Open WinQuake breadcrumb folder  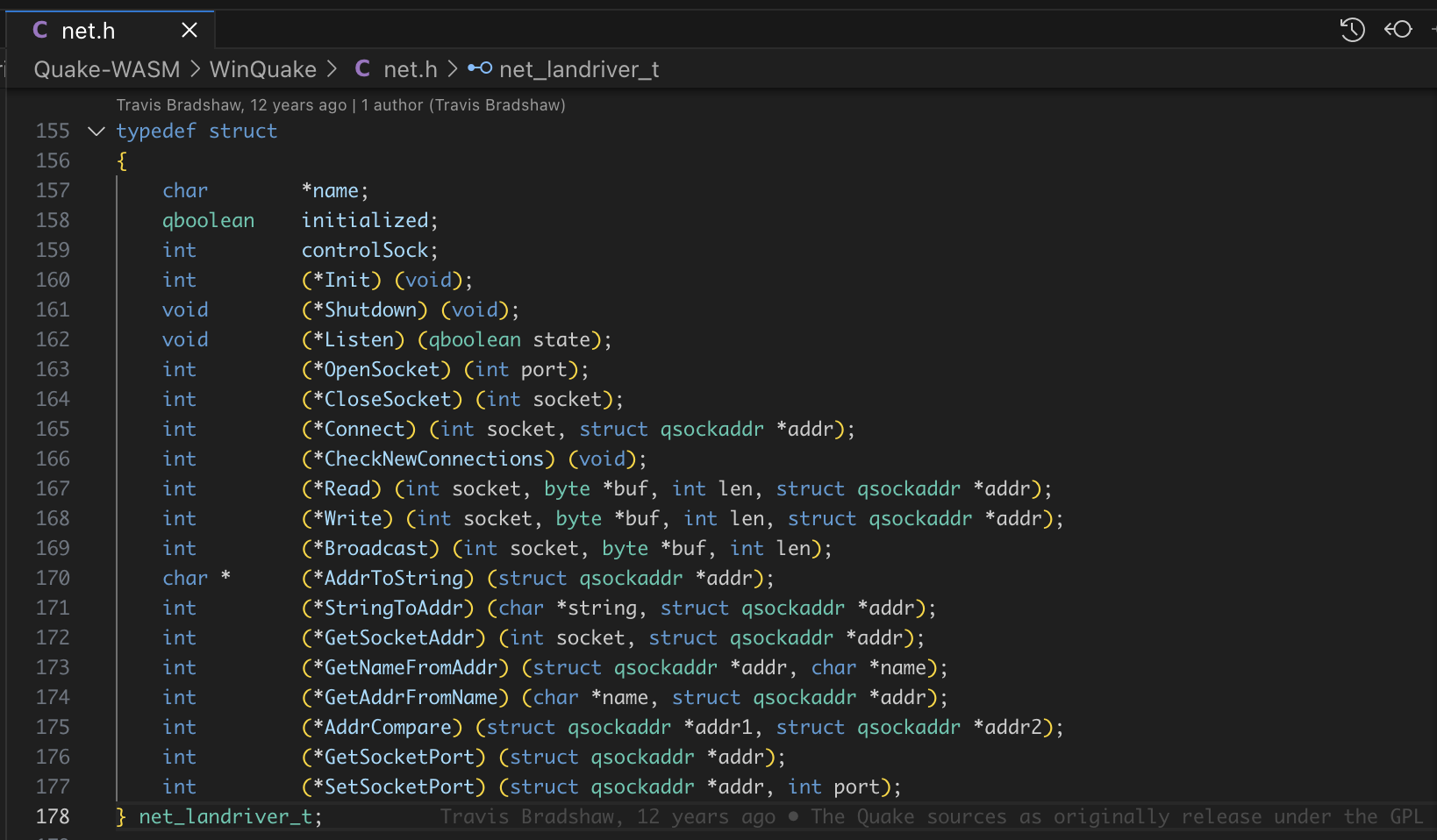(x=262, y=69)
